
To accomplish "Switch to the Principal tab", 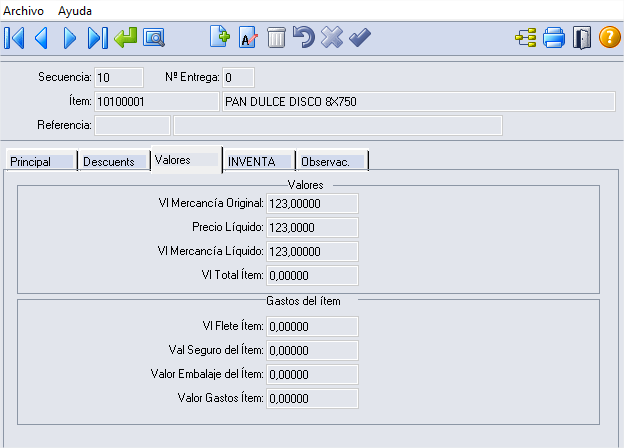I will pyautogui.click(x=41, y=161).
